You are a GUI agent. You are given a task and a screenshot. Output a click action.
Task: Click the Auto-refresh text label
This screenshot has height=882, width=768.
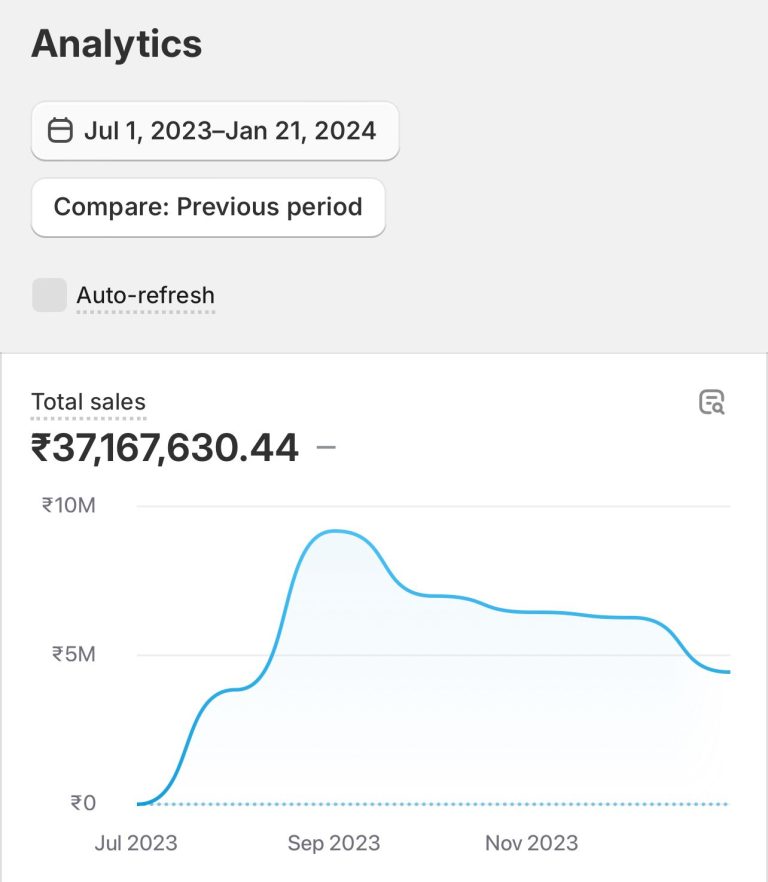[145, 295]
